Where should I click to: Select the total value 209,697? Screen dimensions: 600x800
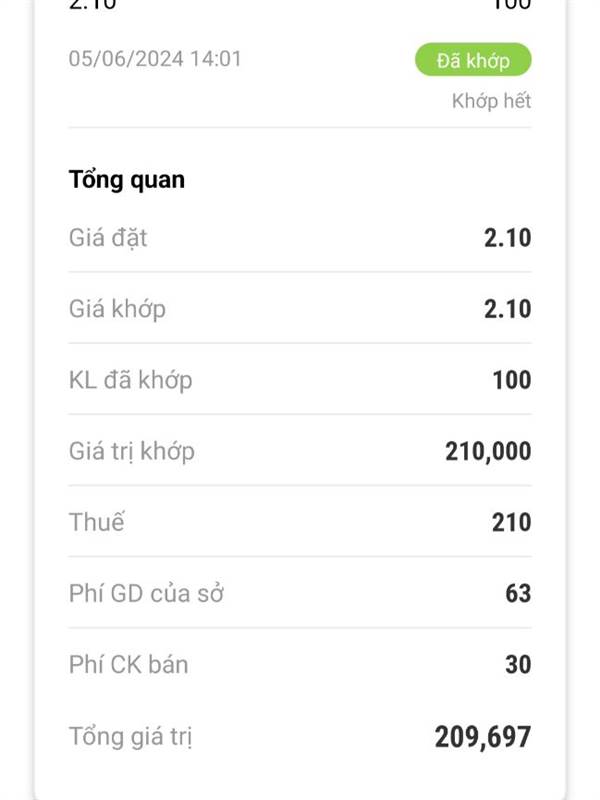coord(483,737)
